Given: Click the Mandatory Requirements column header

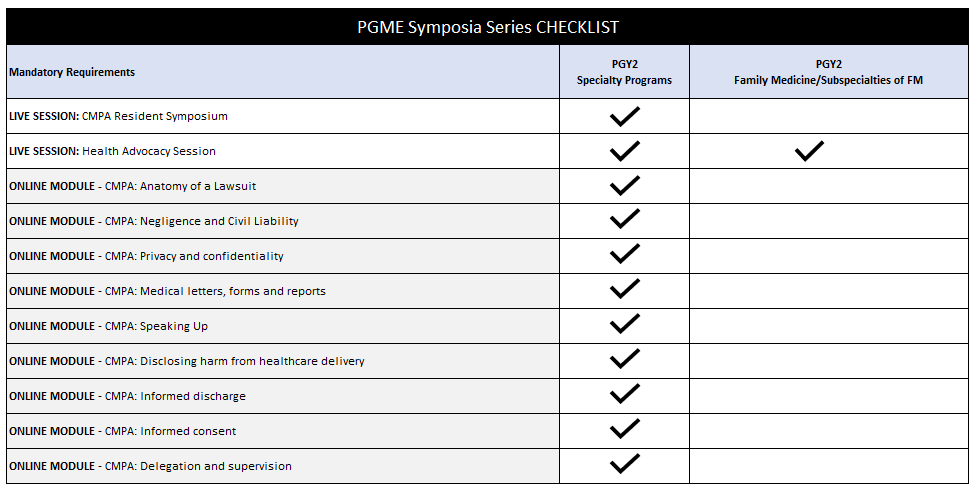Looking at the screenshot, I should [72, 72].
